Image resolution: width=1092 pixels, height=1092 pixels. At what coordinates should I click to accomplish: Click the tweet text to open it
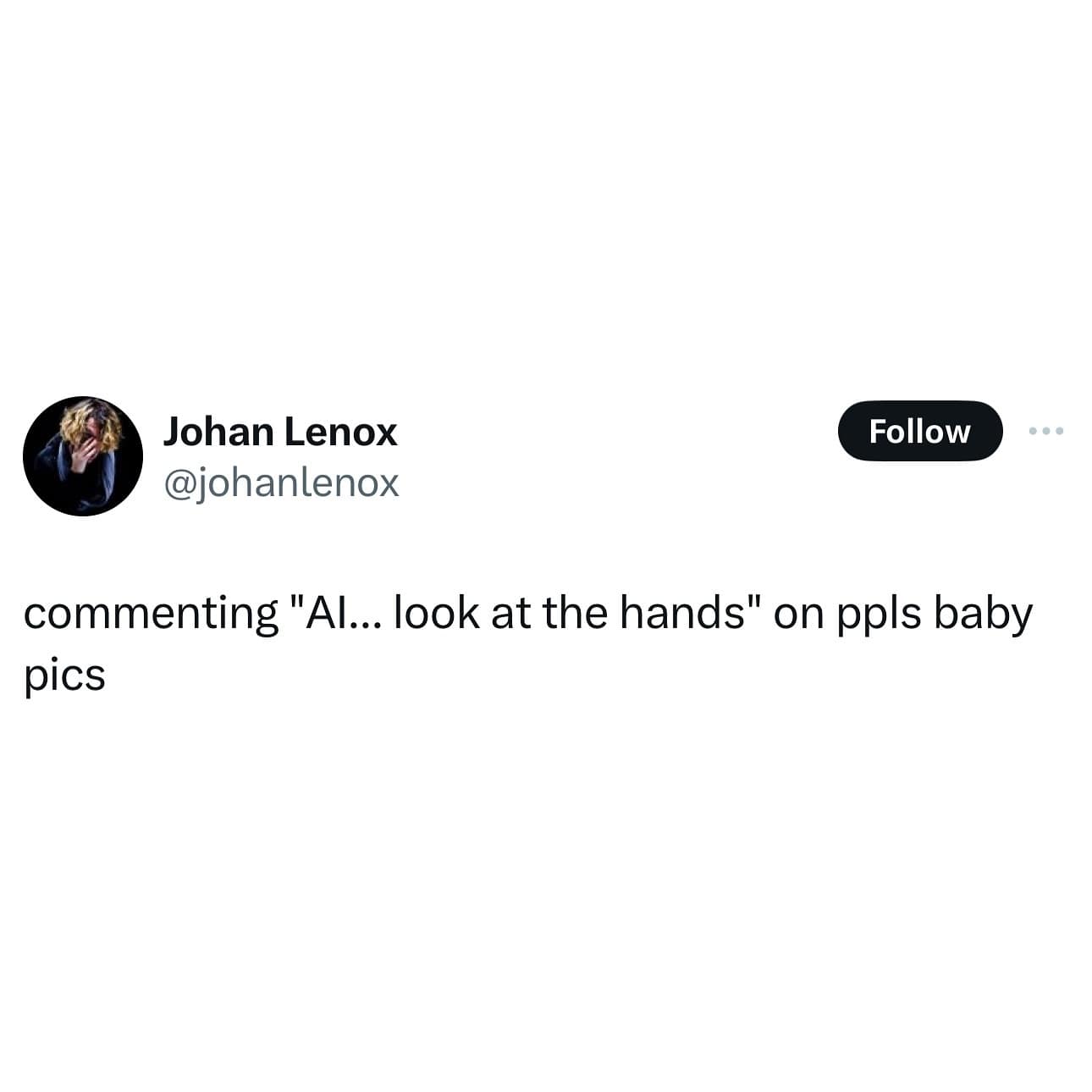528,643
